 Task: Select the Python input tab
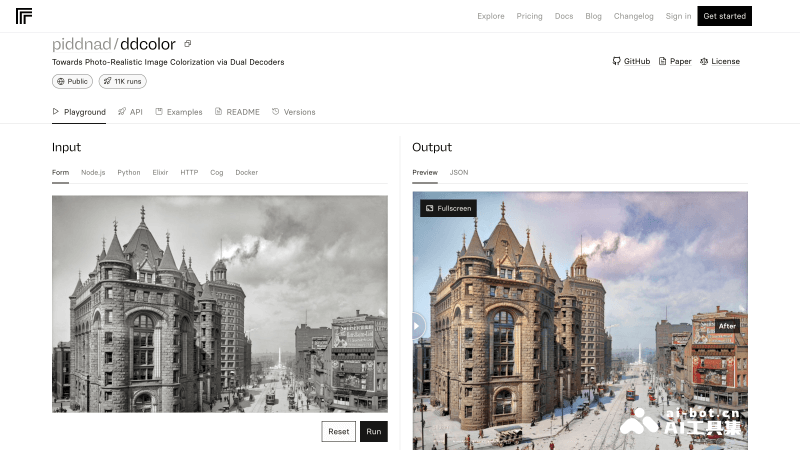[128, 172]
